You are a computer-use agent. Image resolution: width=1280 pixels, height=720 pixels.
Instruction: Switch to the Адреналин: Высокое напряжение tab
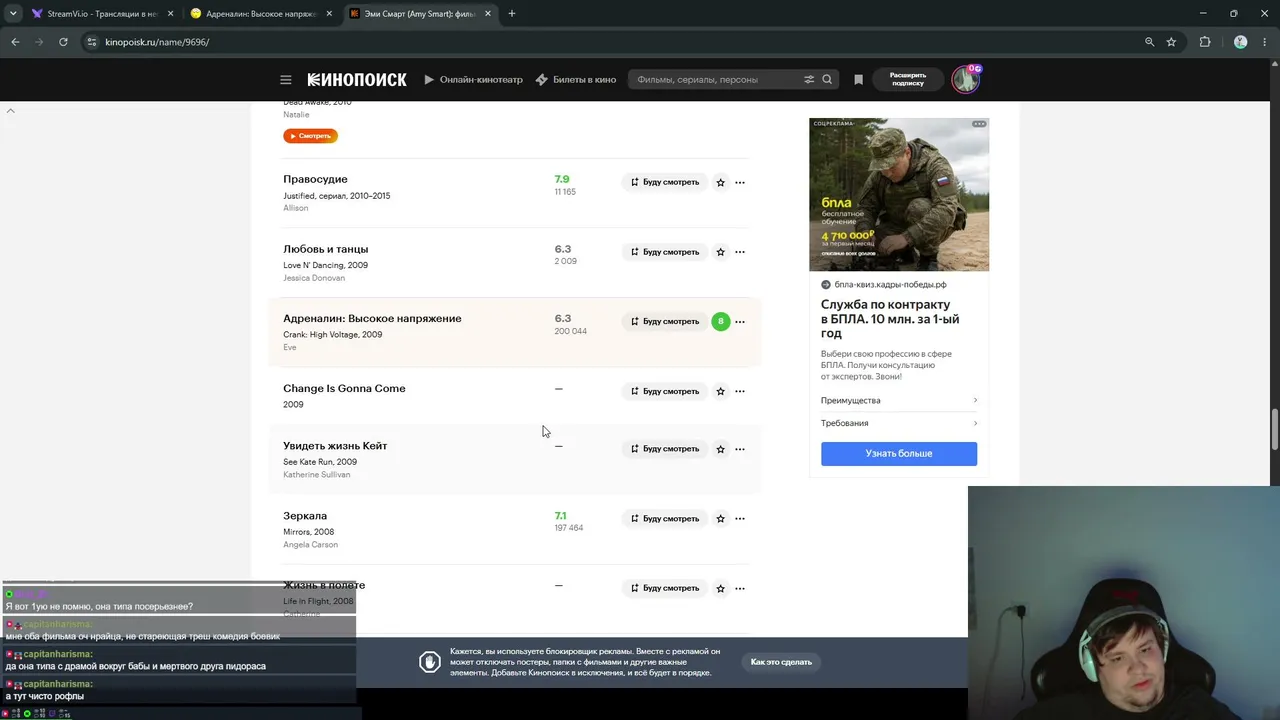click(262, 14)
